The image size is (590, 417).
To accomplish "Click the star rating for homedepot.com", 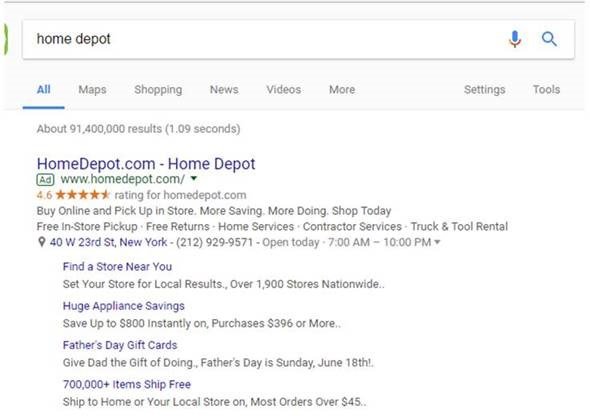I will coord(82,195).
